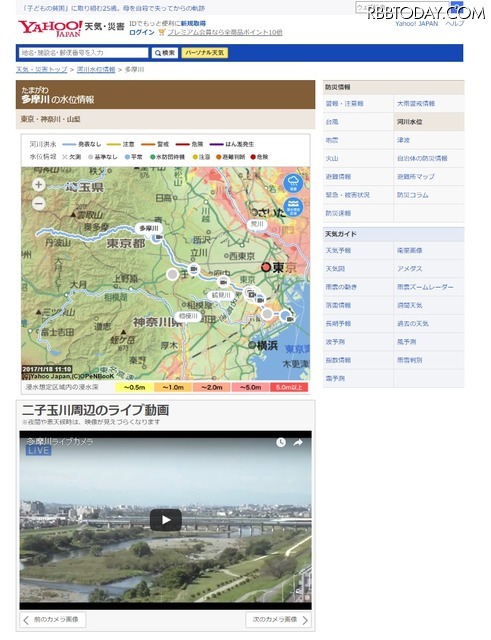Image resolution: width=491 pixels, height=640 pixels.
Task: Show next camera image 次のカメラ画像
Action: click(278, 620)
